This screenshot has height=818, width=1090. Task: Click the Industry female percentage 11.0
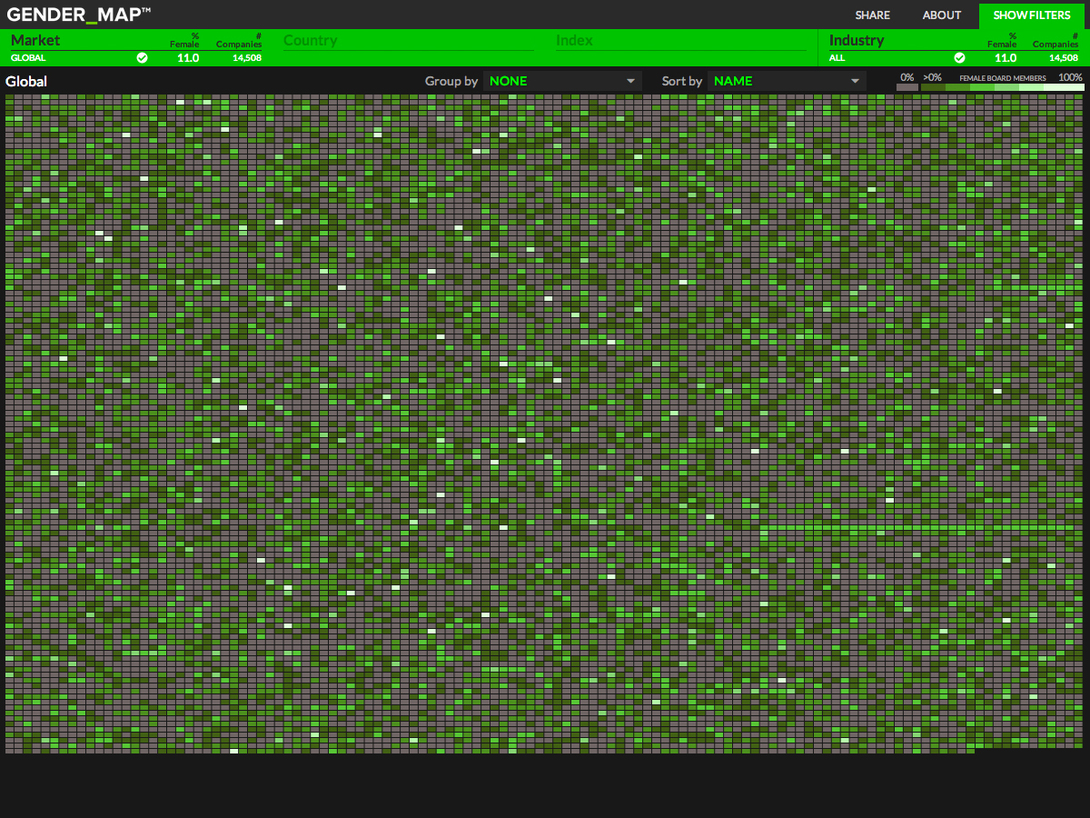point(1005,58)
